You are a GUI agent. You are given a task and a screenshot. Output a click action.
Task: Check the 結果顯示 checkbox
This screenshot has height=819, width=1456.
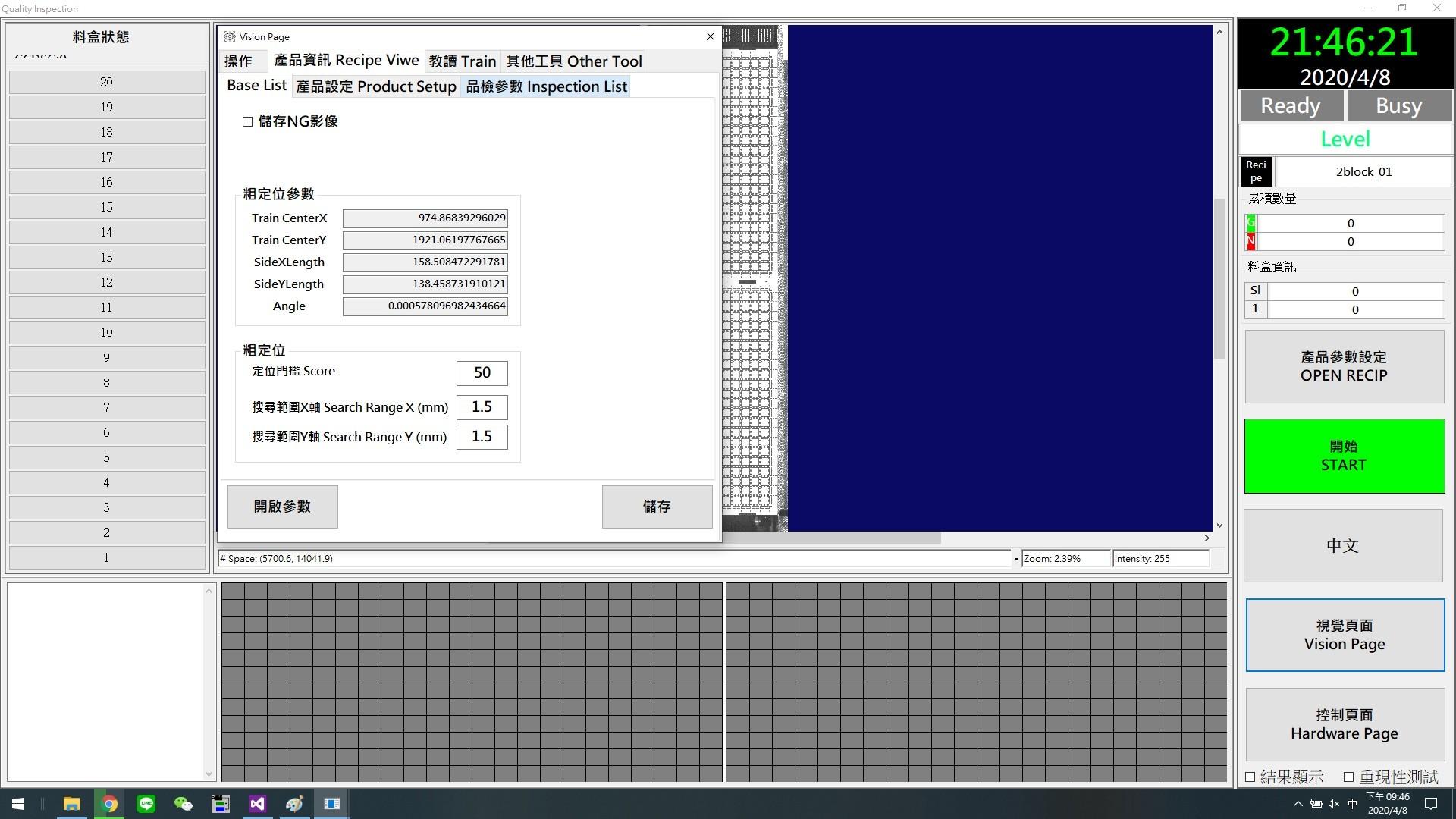[1250, 777]
